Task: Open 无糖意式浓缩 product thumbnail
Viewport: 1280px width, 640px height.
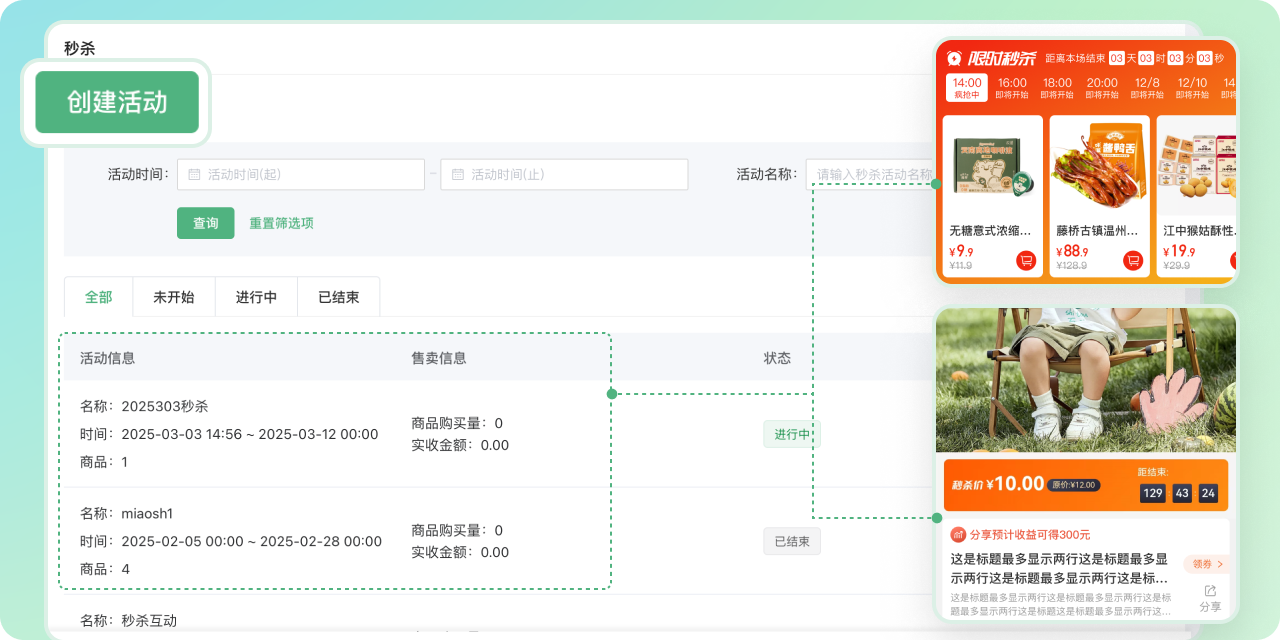Action: point(993,165)
